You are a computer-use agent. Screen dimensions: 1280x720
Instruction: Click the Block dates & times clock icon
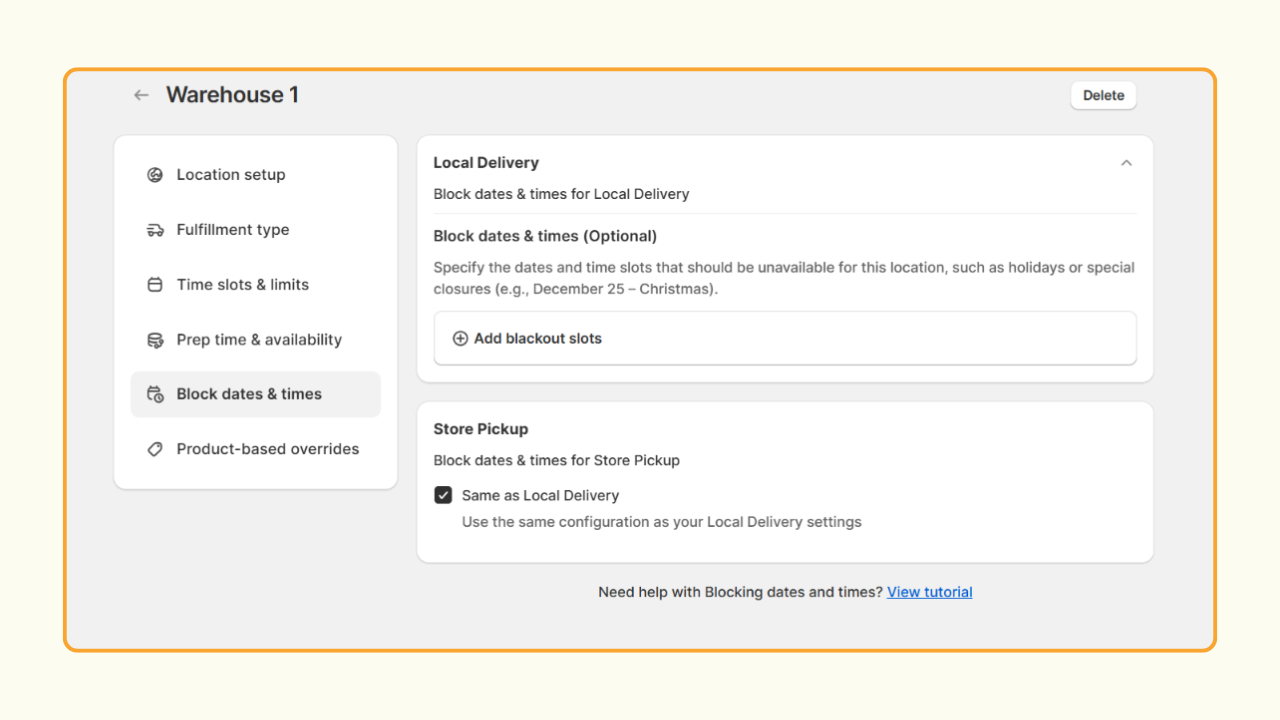[x=155, y=394]
